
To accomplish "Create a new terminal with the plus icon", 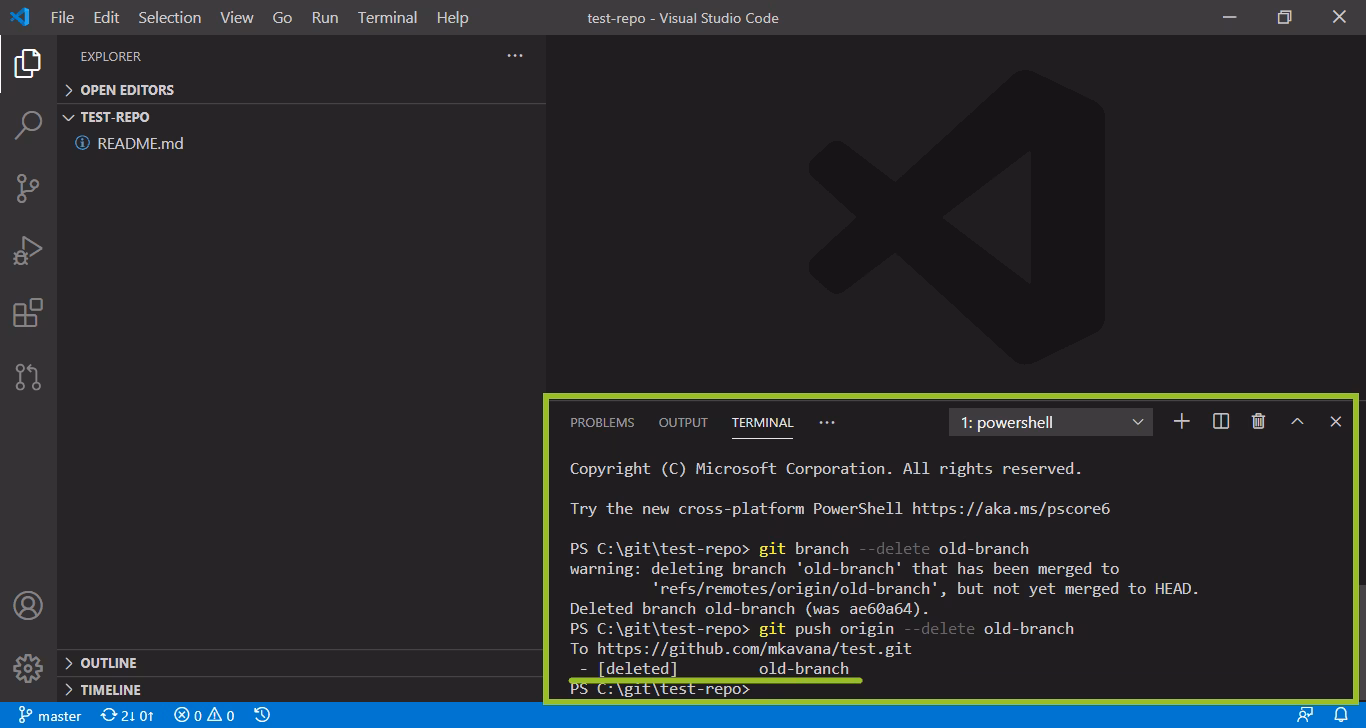I will coord(1182,422).
